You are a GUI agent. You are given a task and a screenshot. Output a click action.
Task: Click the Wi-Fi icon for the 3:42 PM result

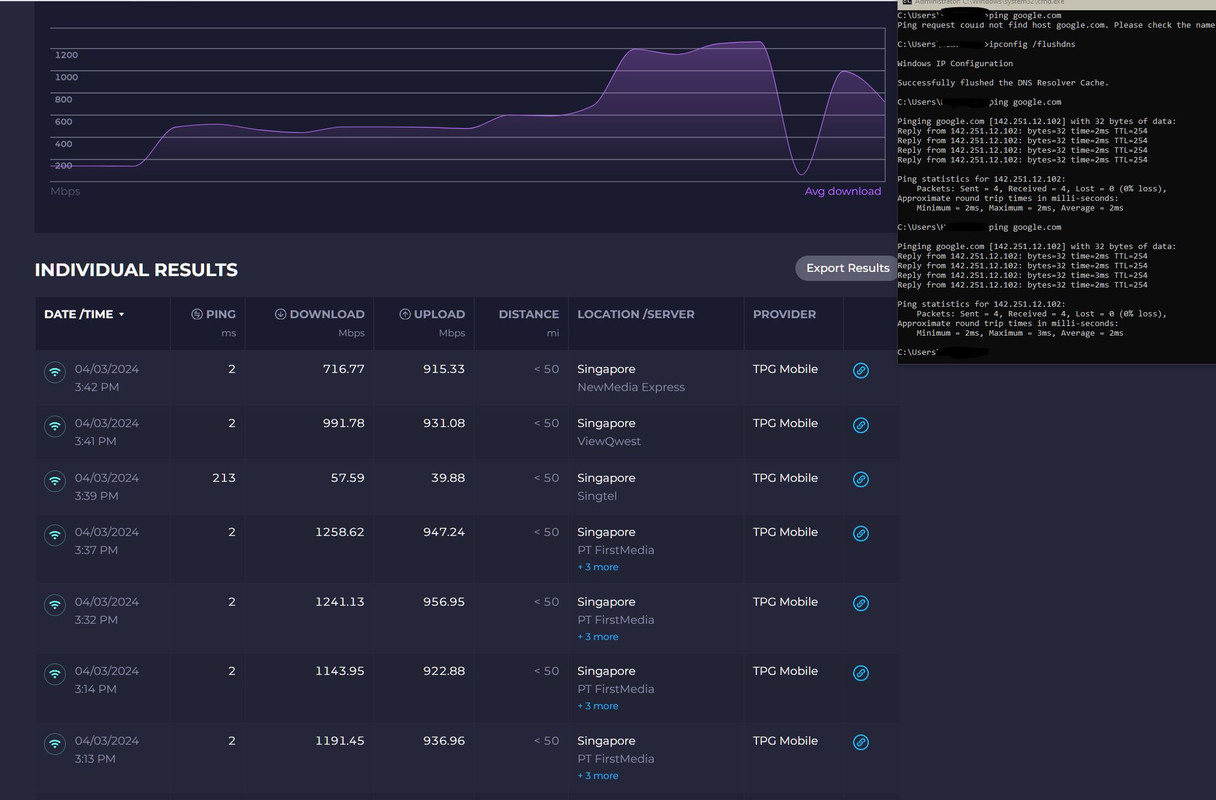click(55, 372)
